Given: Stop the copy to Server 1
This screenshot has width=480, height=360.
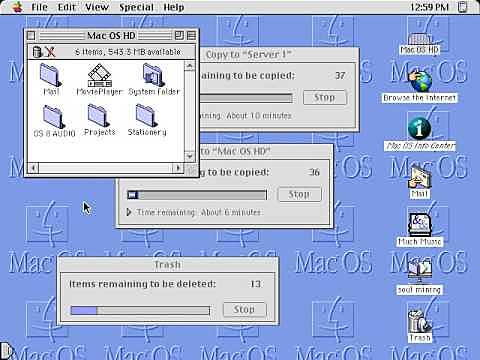Looking at the screenshot, I should pyautogui.click(x=325, y=97).
